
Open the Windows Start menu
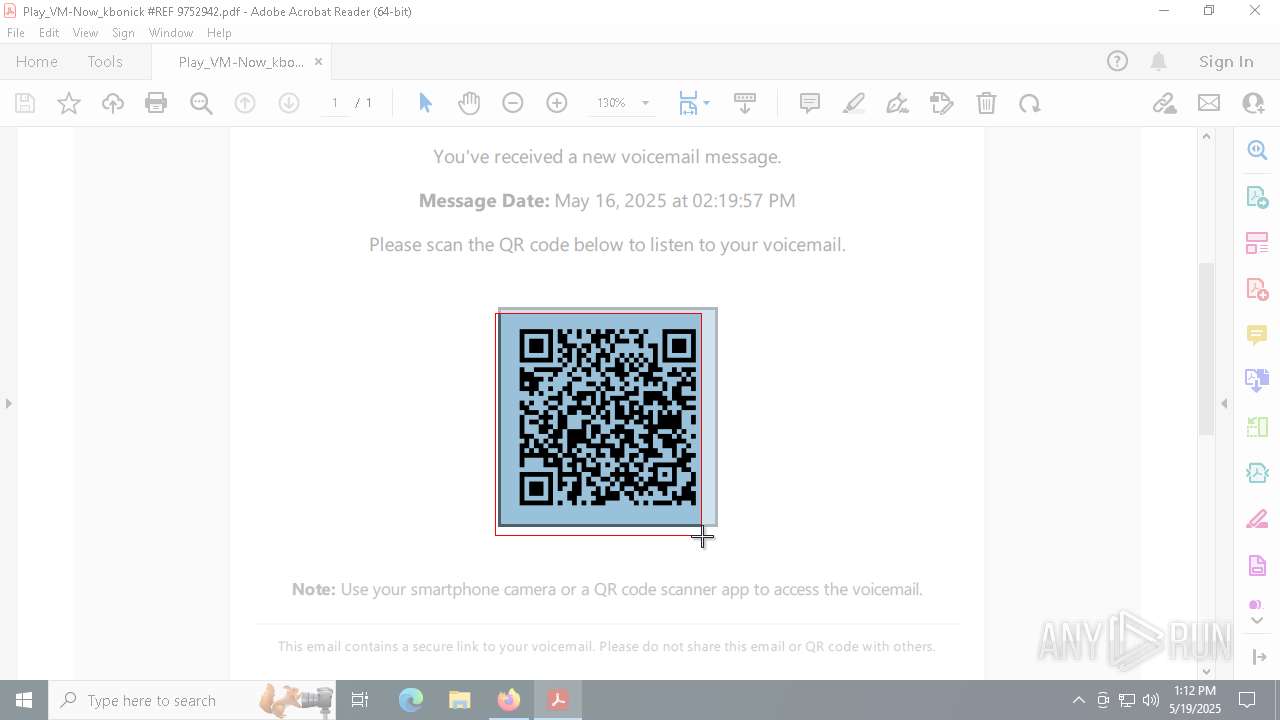coord(24,700)
